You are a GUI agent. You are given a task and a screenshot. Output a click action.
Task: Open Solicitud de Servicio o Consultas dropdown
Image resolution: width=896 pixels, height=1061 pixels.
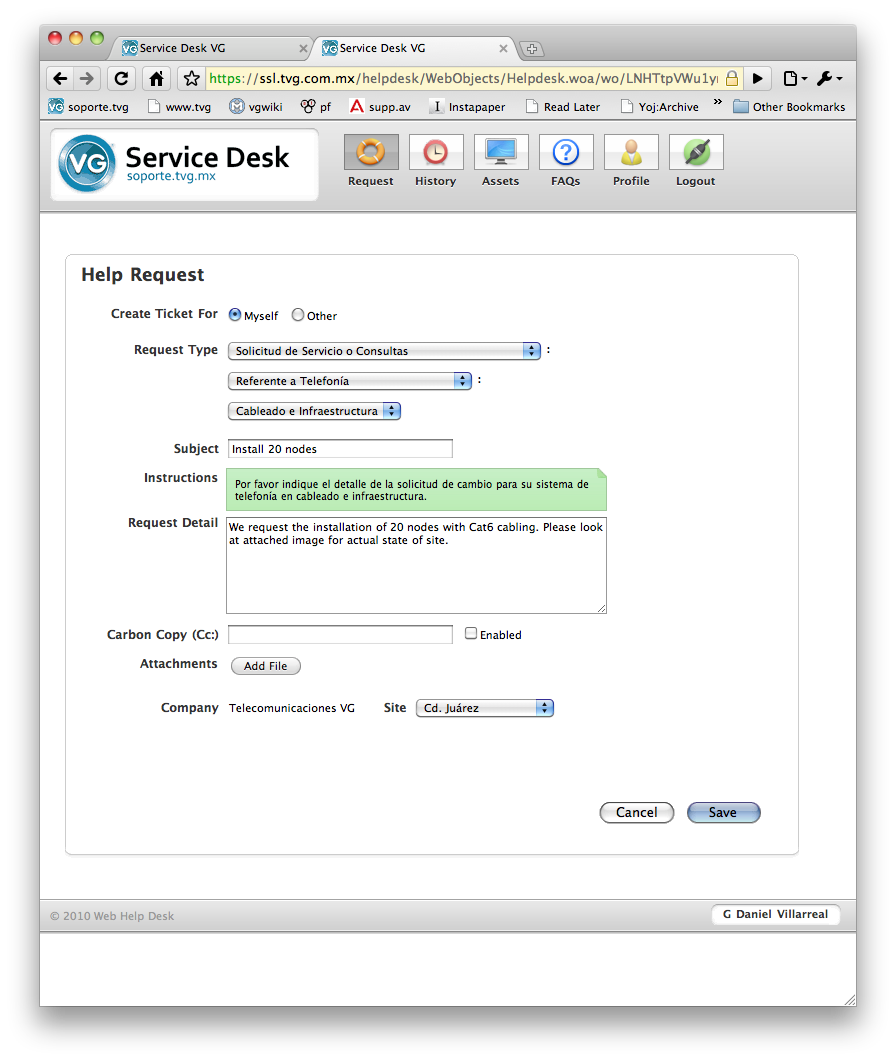click(384, 351)
